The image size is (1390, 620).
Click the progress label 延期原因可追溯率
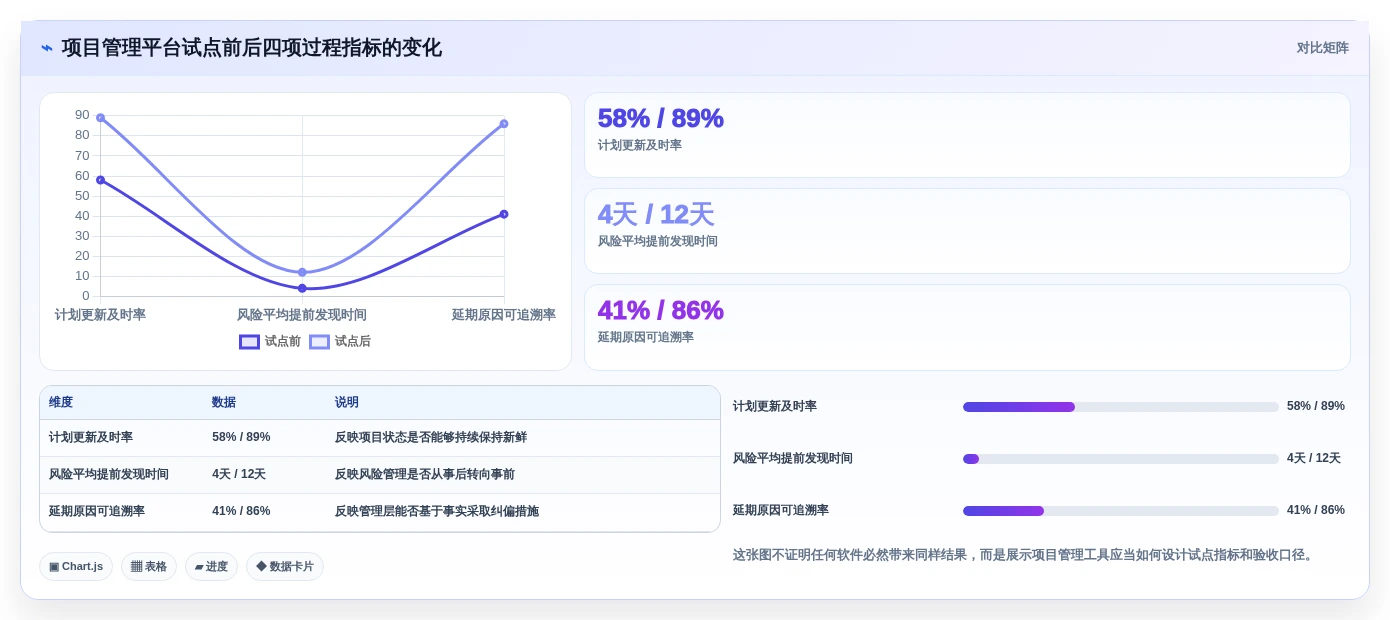pyautogui.click(x=781, y=510)
